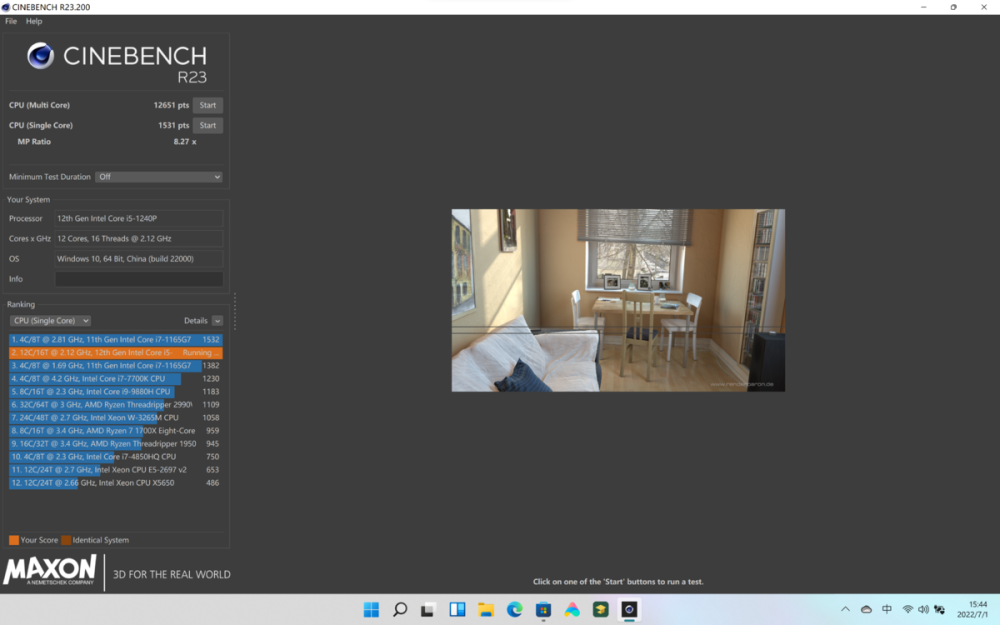
Task: Start the CPU Single Core test
Action: tap(207, 126)
